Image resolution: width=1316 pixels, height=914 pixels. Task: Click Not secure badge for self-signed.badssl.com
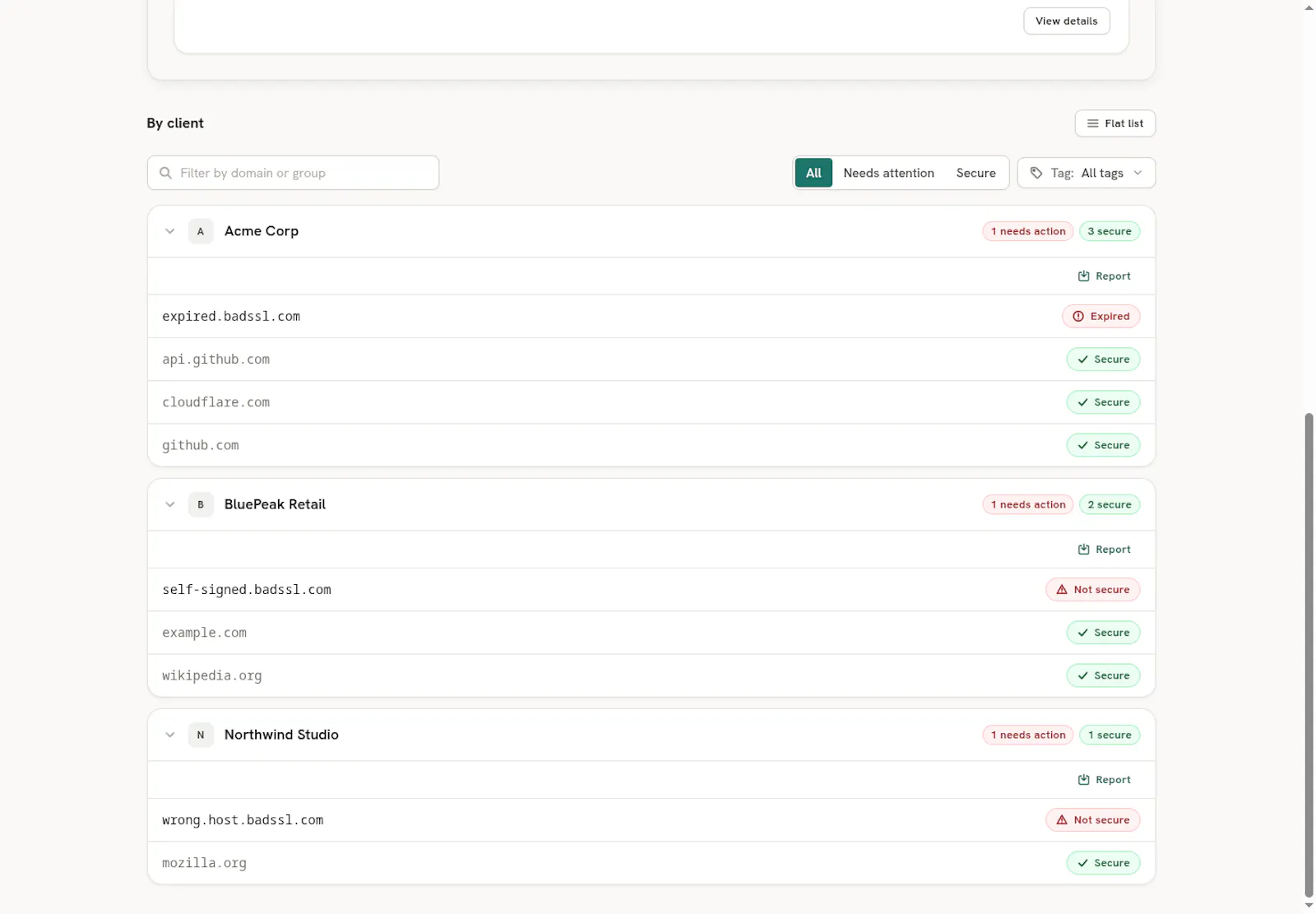(x=1092, y=590)
